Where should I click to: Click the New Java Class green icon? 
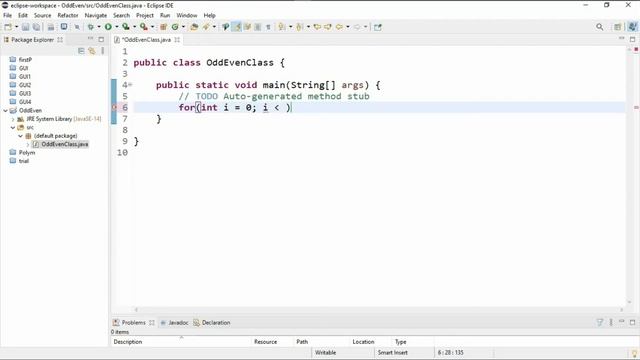[x=175, y=27]
